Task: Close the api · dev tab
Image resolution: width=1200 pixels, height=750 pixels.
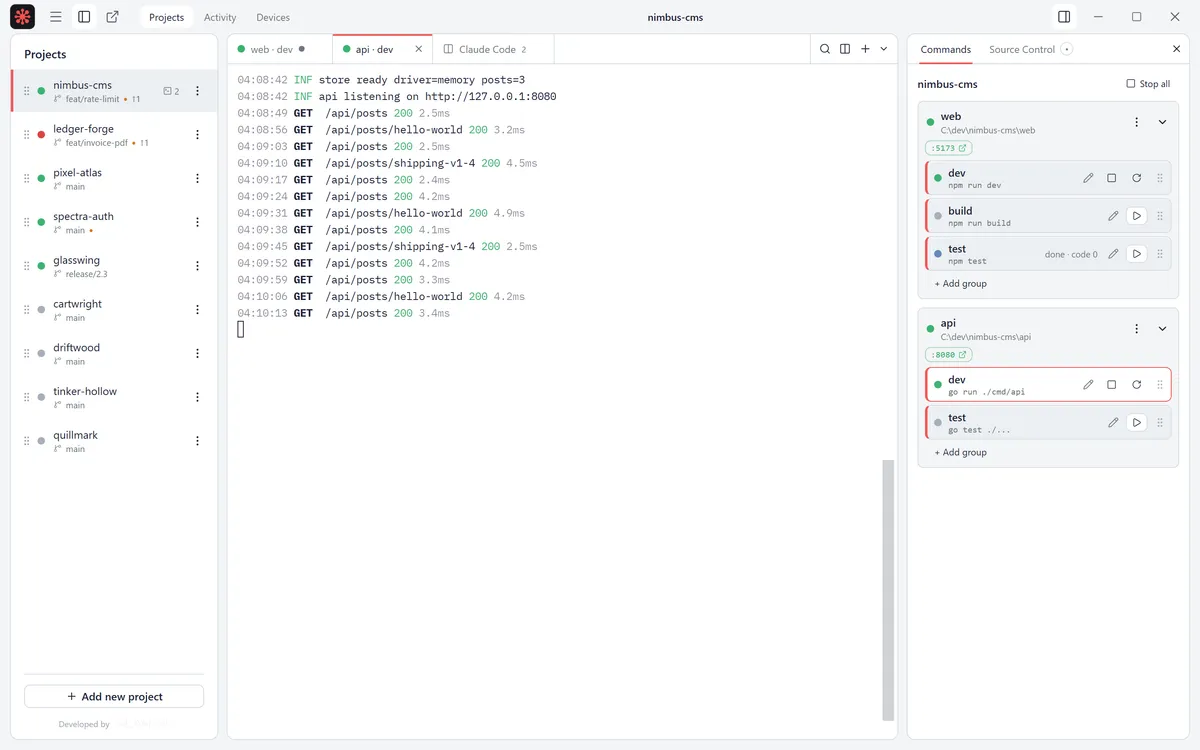Action: pyautogui.click(x=419, y=49)
